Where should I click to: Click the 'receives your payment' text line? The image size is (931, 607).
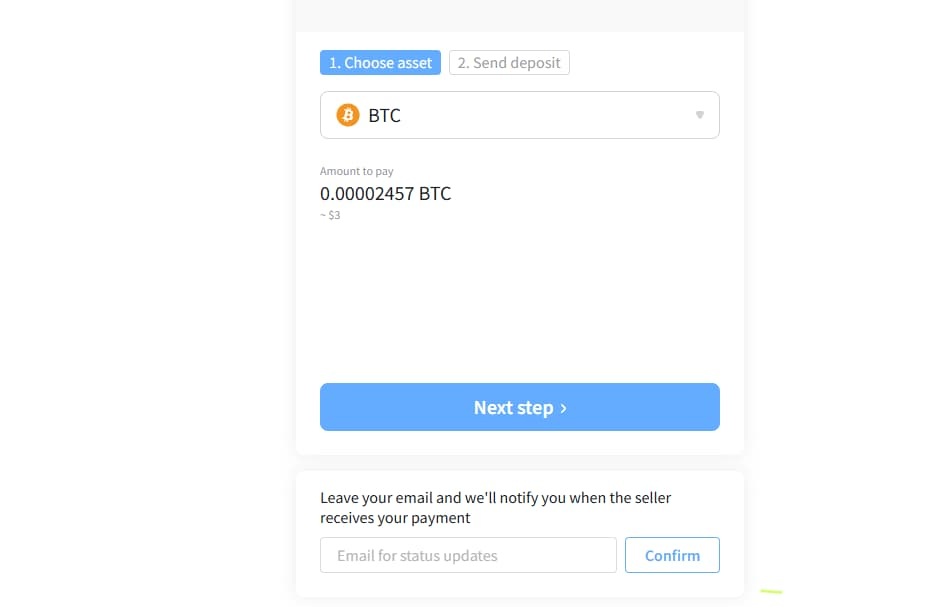tap(395, 518)
